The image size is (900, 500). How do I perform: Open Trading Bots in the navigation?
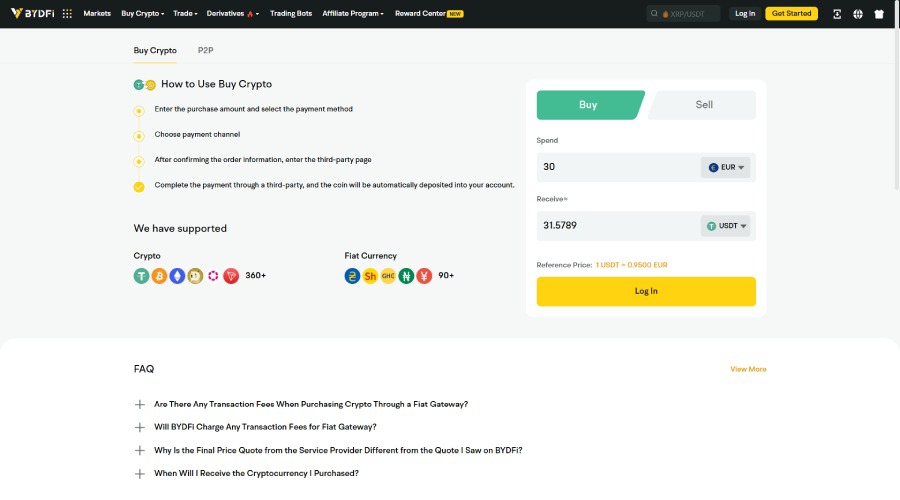(291, 13)
